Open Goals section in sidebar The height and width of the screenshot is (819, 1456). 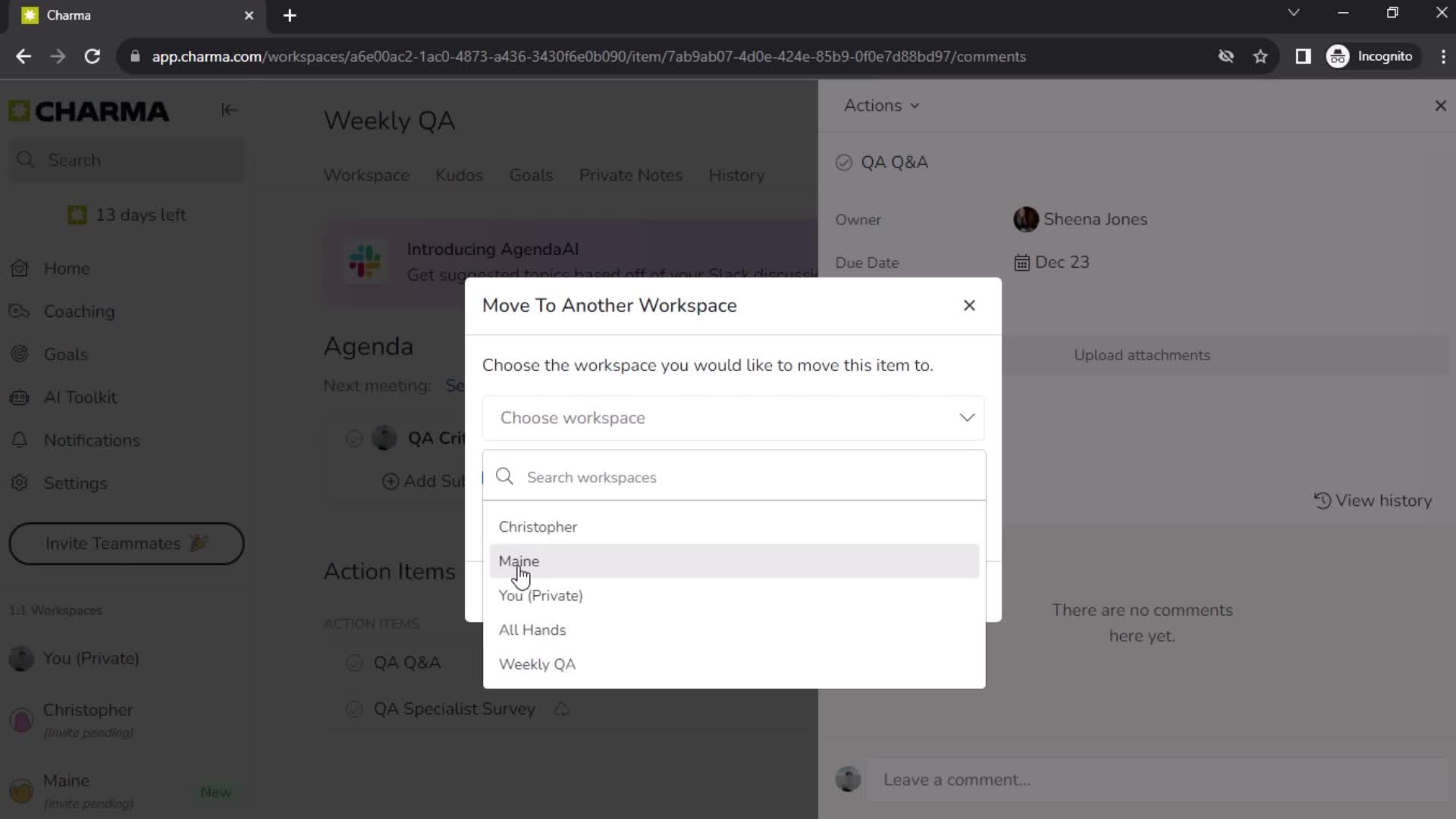pos(65,354)
